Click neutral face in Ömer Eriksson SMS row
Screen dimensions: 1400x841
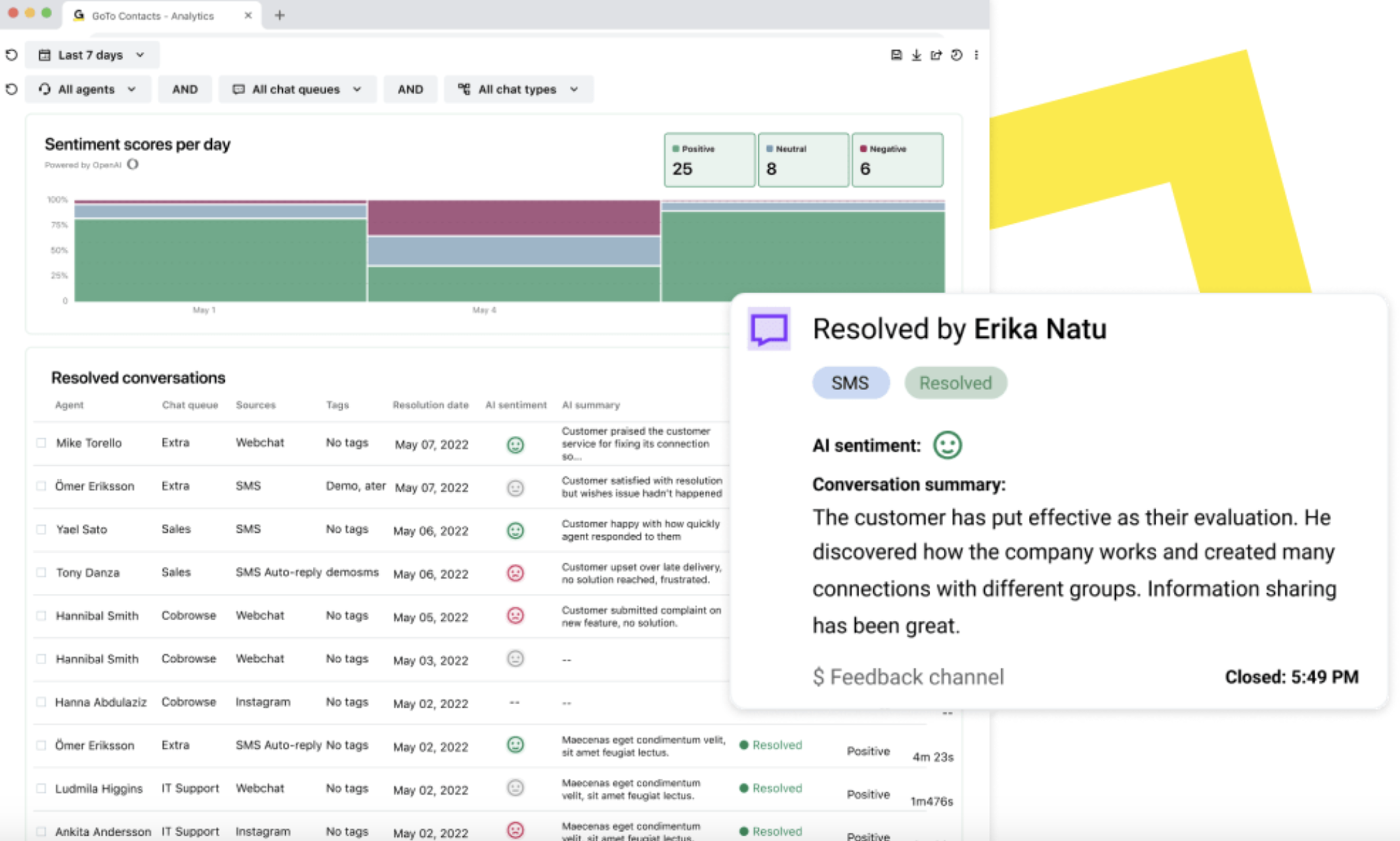click(515, 488)
